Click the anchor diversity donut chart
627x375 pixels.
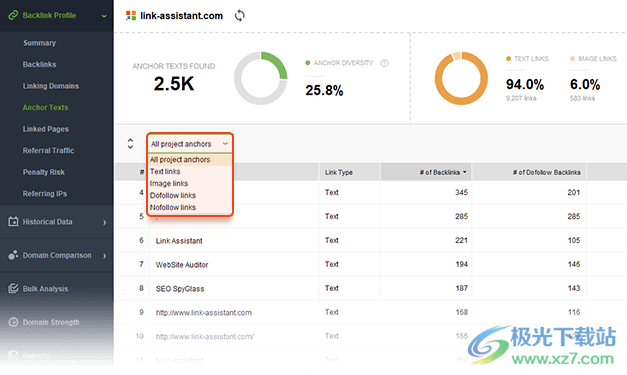(x=261, y=78)
